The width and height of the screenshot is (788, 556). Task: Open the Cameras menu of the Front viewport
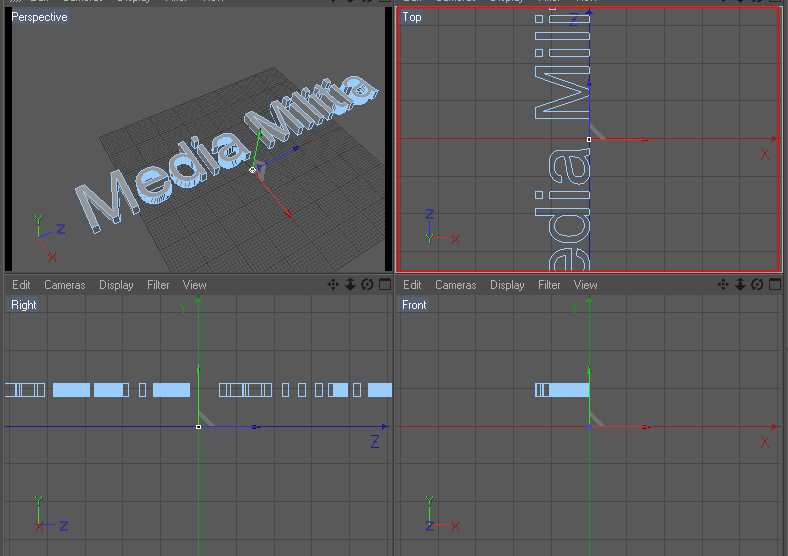[456, 285]
